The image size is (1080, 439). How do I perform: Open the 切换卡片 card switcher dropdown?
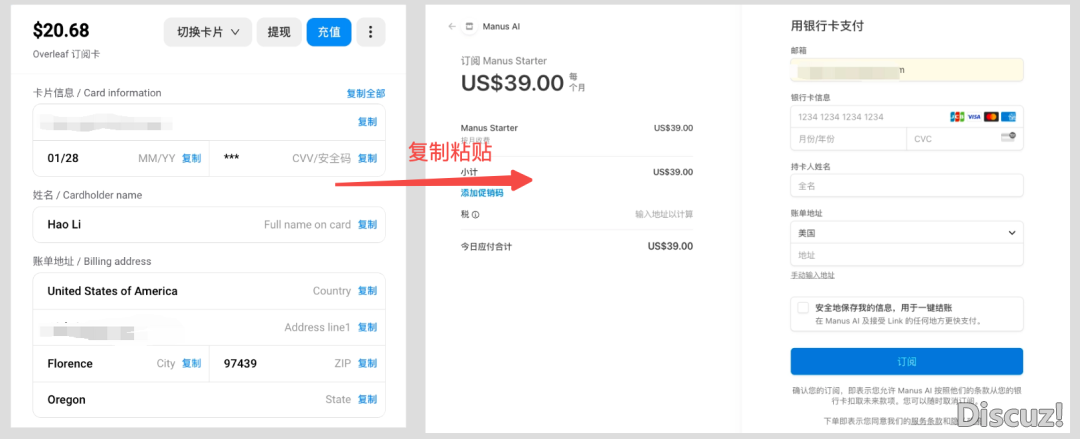tap(208, 32)
